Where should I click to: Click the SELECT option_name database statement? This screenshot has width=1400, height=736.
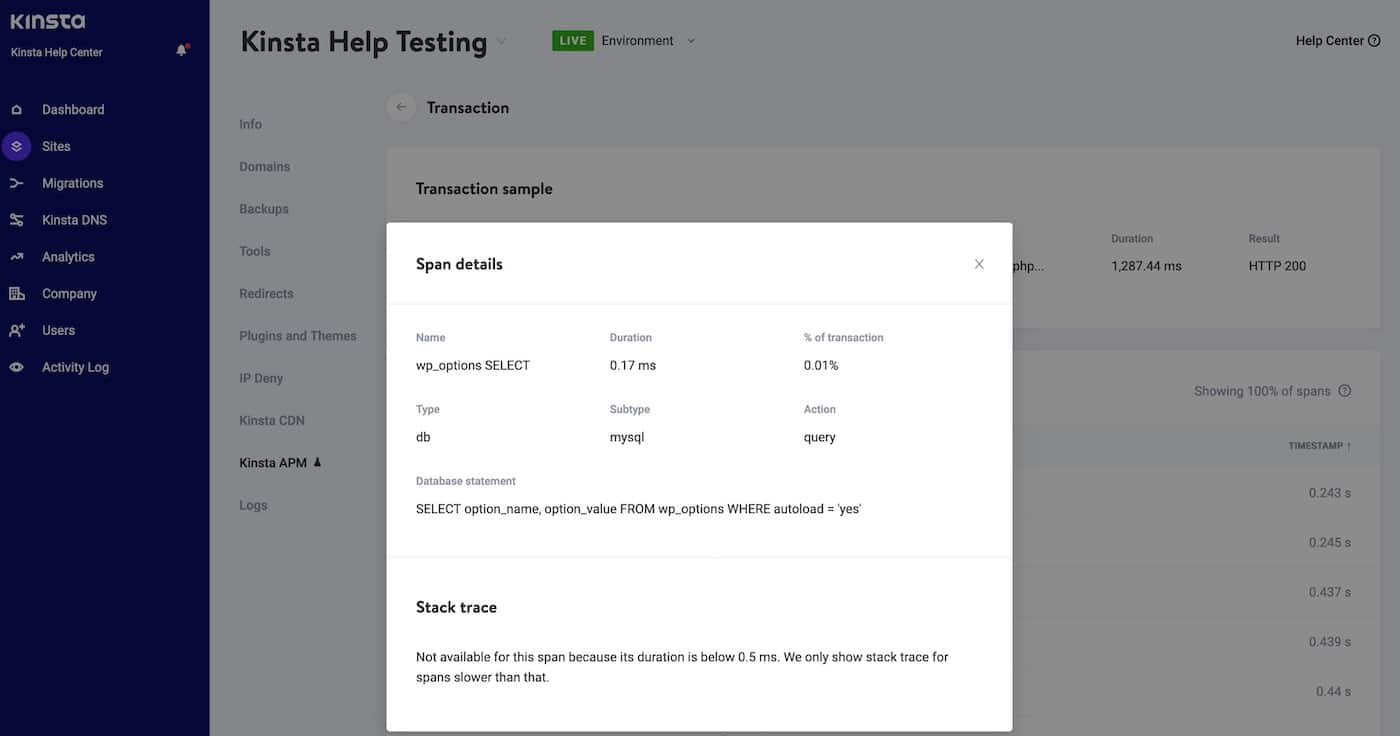pyautogui.click(x=639, y=509)
